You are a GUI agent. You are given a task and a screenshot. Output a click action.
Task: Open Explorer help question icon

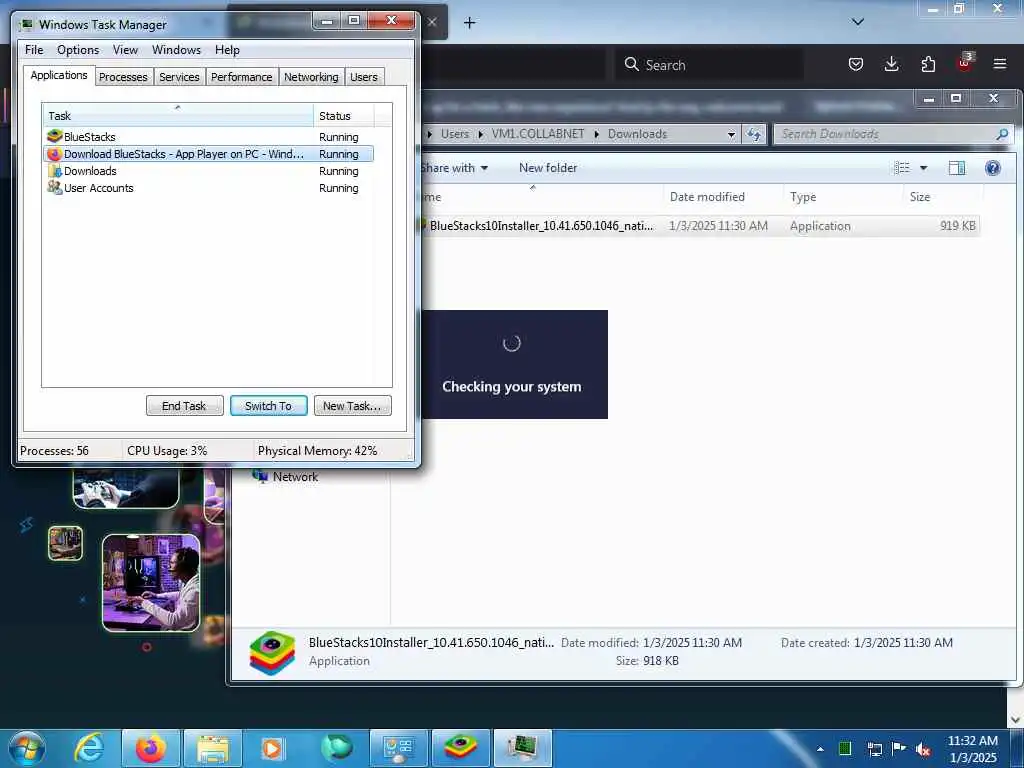[993, 168]
